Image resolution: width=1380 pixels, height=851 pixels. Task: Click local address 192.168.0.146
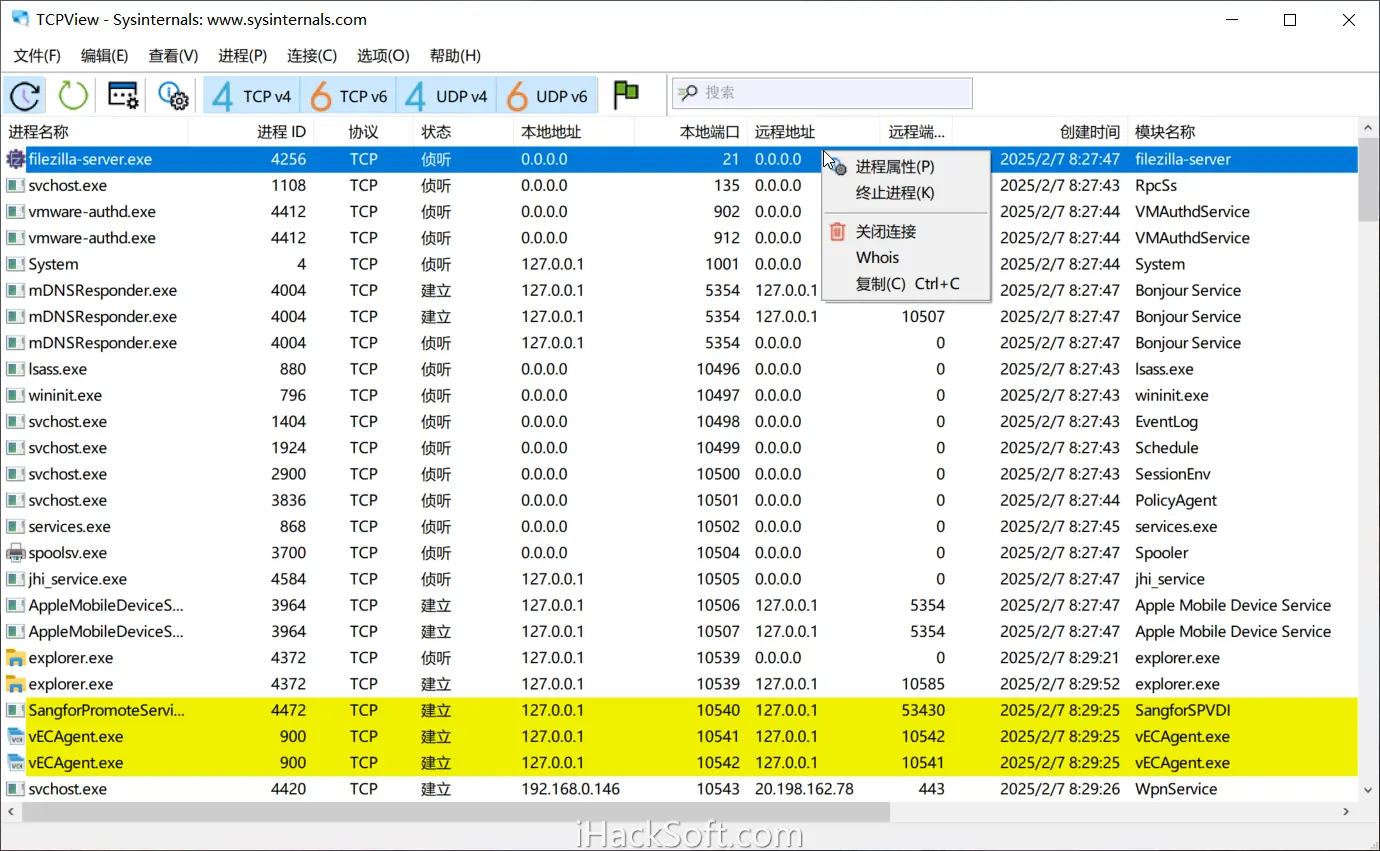[x=570, y=789]
